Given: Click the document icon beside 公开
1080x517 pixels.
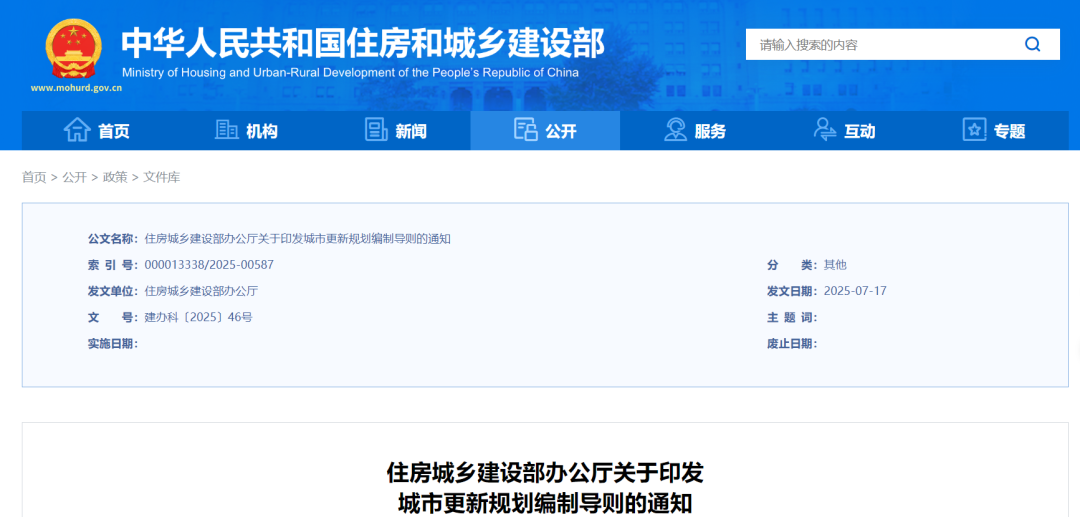Looking at the screenshot, I should click(x=526, y=130).
